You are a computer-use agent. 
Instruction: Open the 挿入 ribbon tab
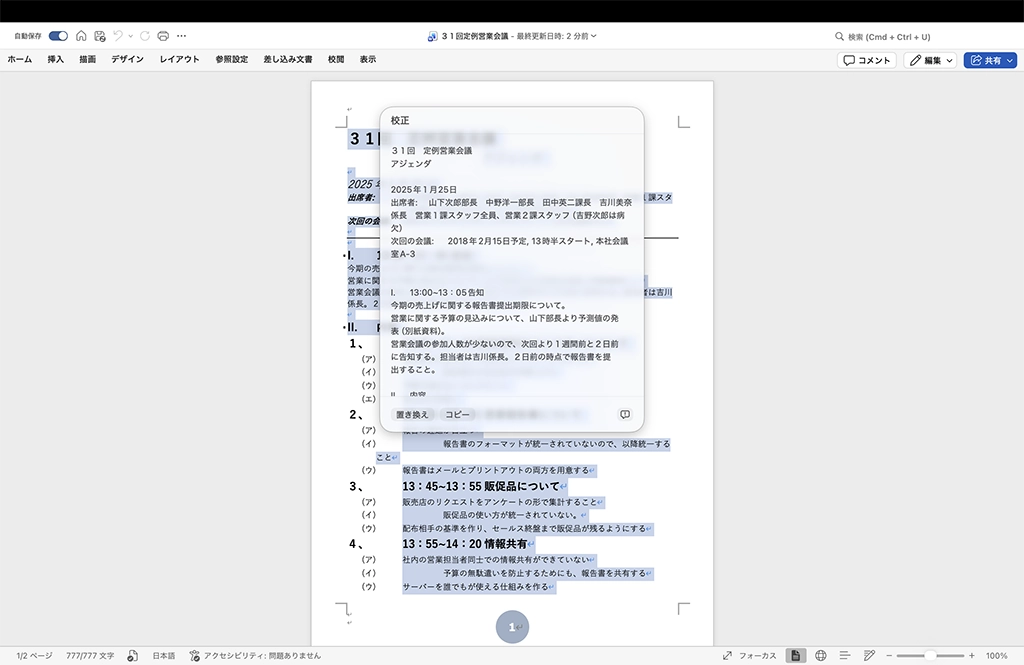56,60
